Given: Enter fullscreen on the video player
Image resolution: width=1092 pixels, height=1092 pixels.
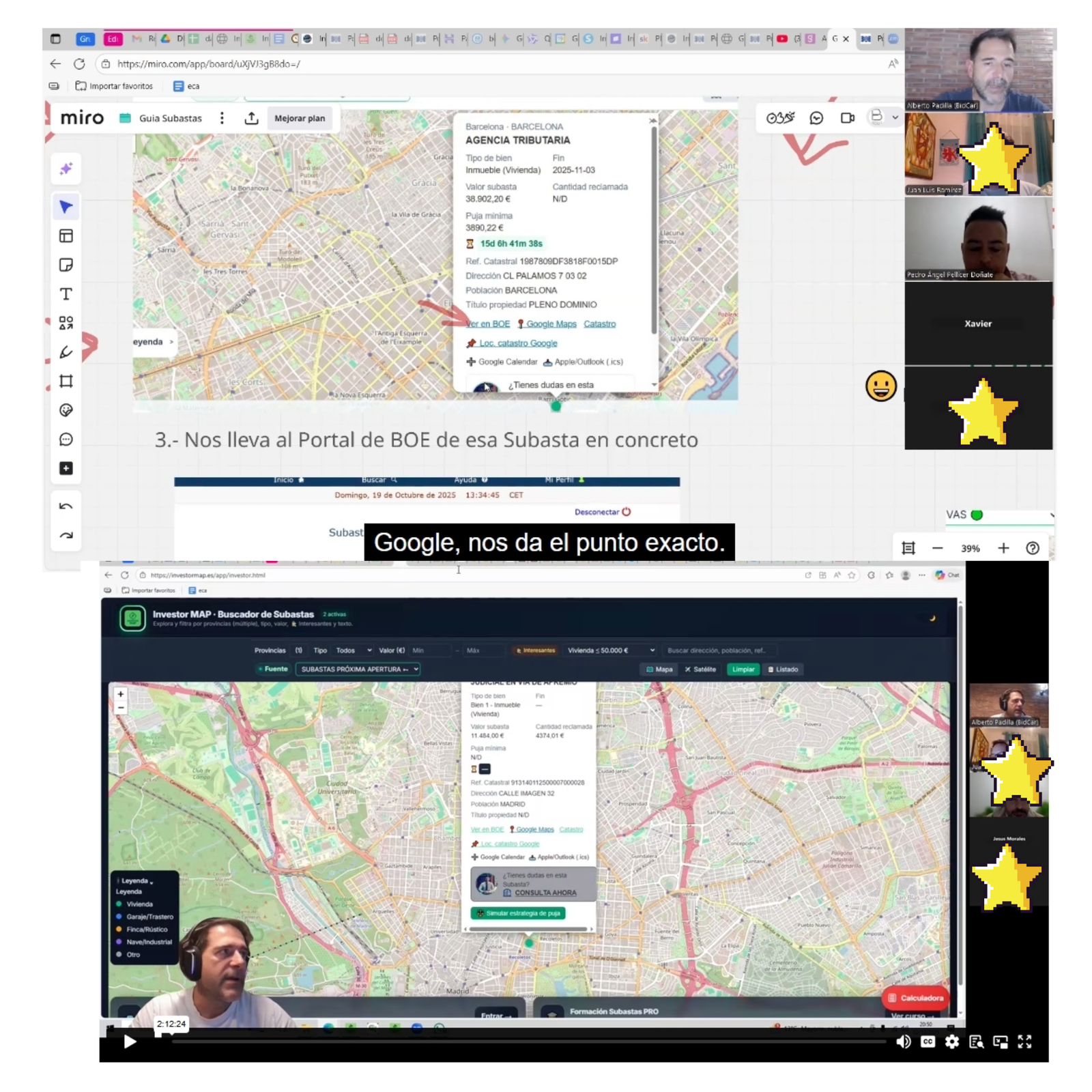Looking at the screenshot, I should (1024, 1041).
